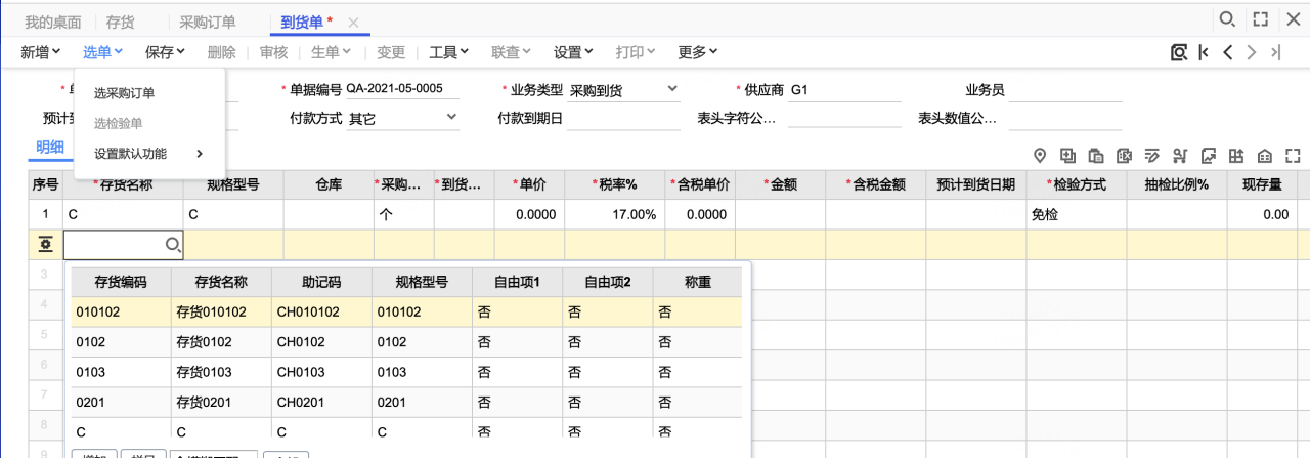Click the add-row copy icon above grid
1310x458 pixels.
coord(1068,156)
